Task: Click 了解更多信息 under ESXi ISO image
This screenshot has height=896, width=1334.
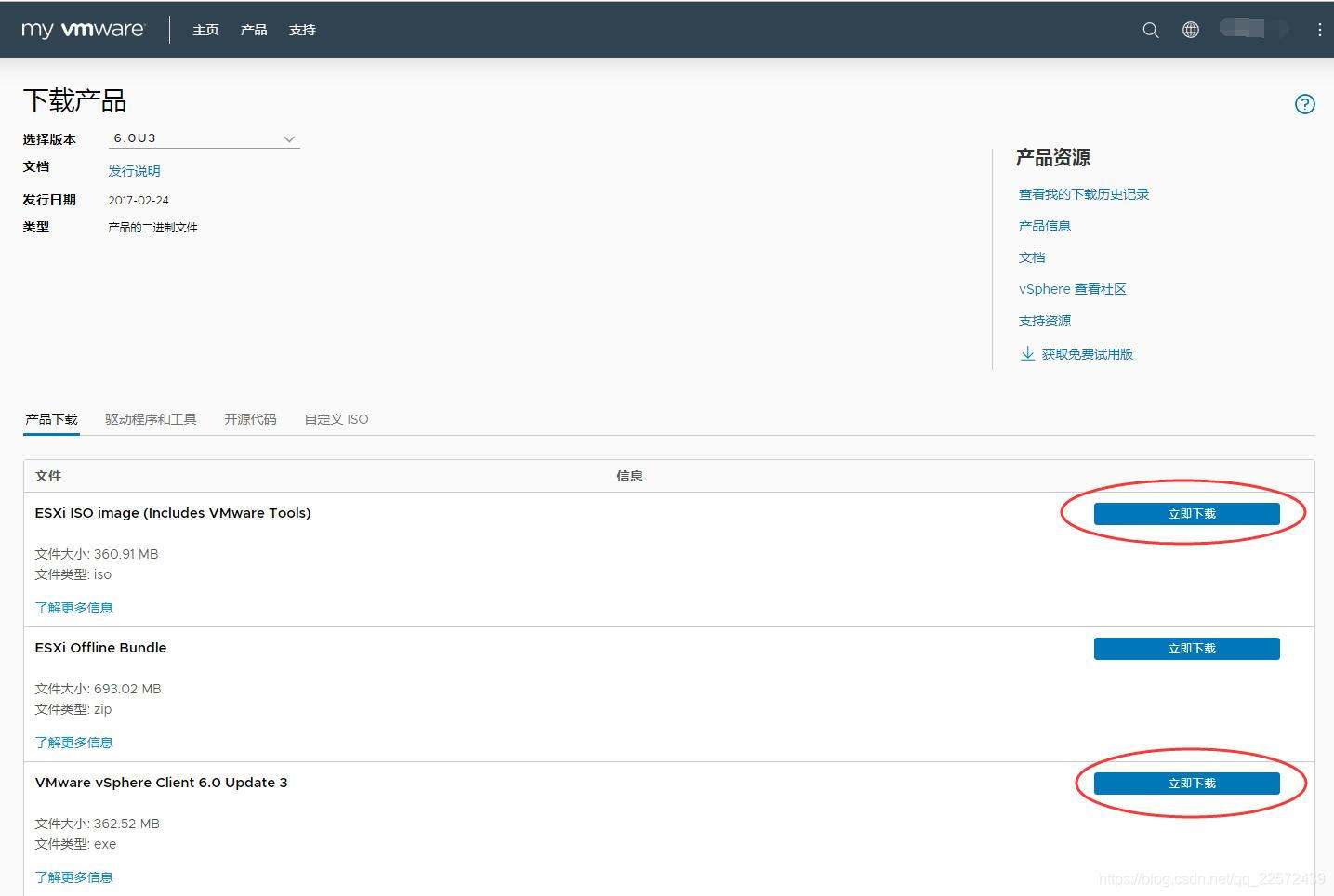Action: pyautogui.click(x=73, y=608)
